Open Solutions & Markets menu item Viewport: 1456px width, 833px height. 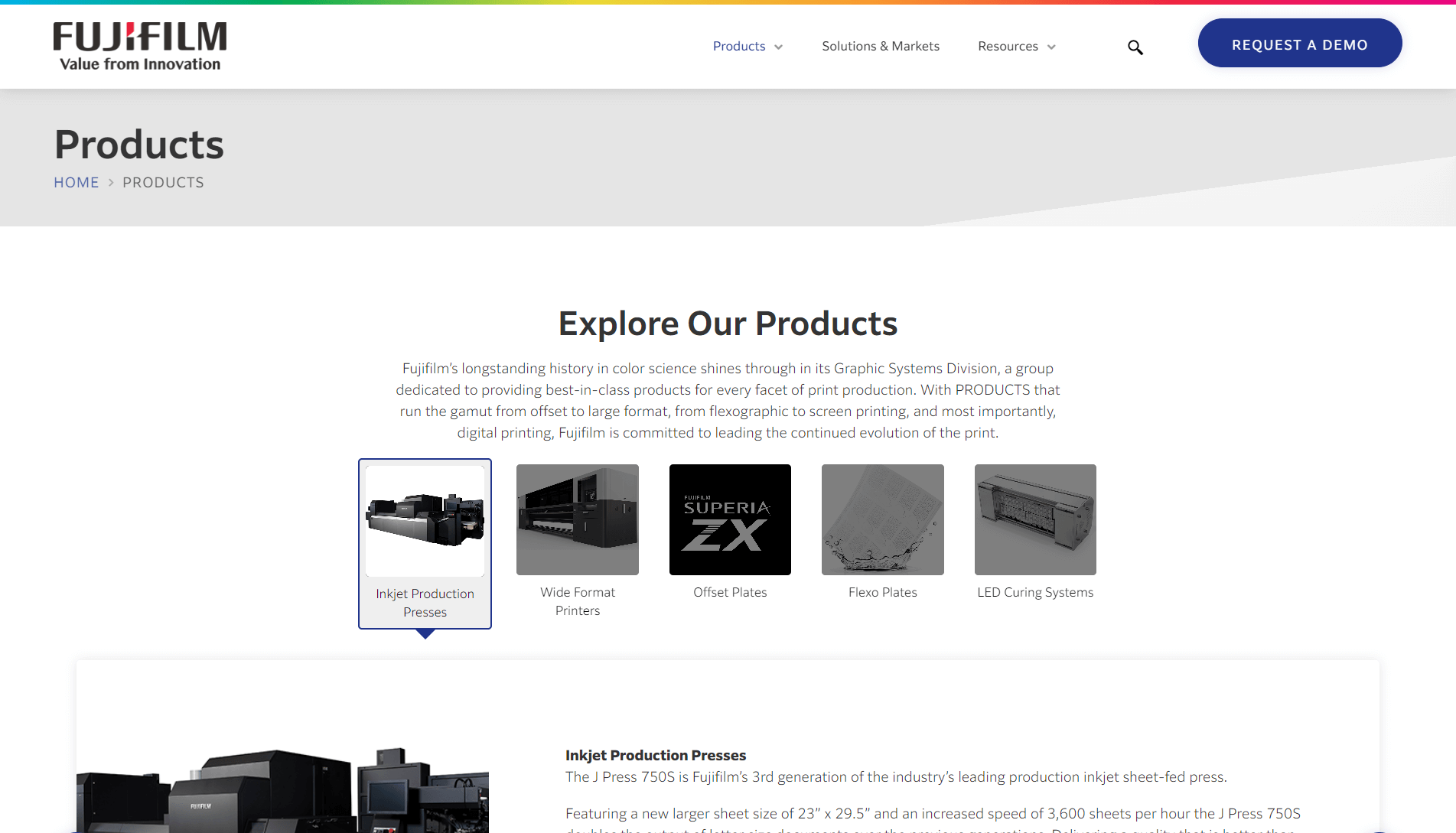pos(881,47)
